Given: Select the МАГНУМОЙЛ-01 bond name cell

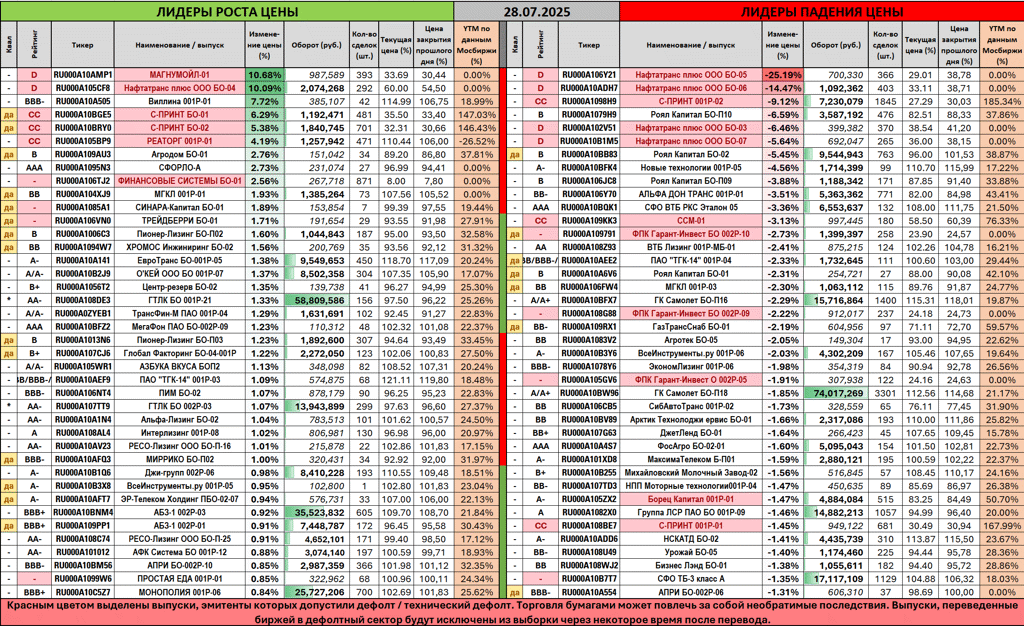Looking at the screenshot, I should pos(179,75).
